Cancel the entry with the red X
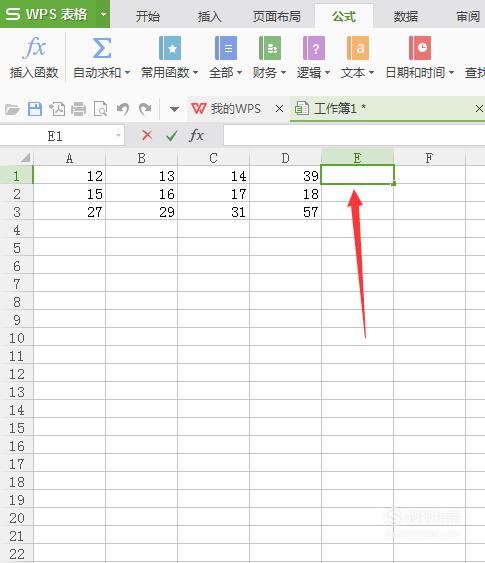This screenshot has width=485, height=563. [147, 135]
